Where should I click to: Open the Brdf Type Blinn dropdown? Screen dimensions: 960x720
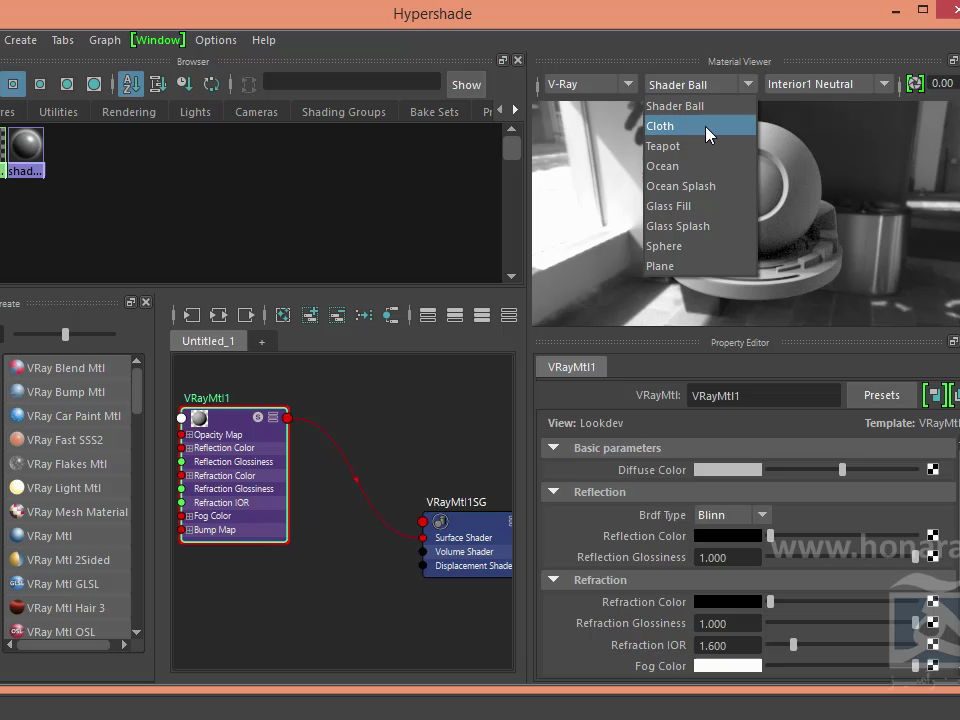point(732,515)
